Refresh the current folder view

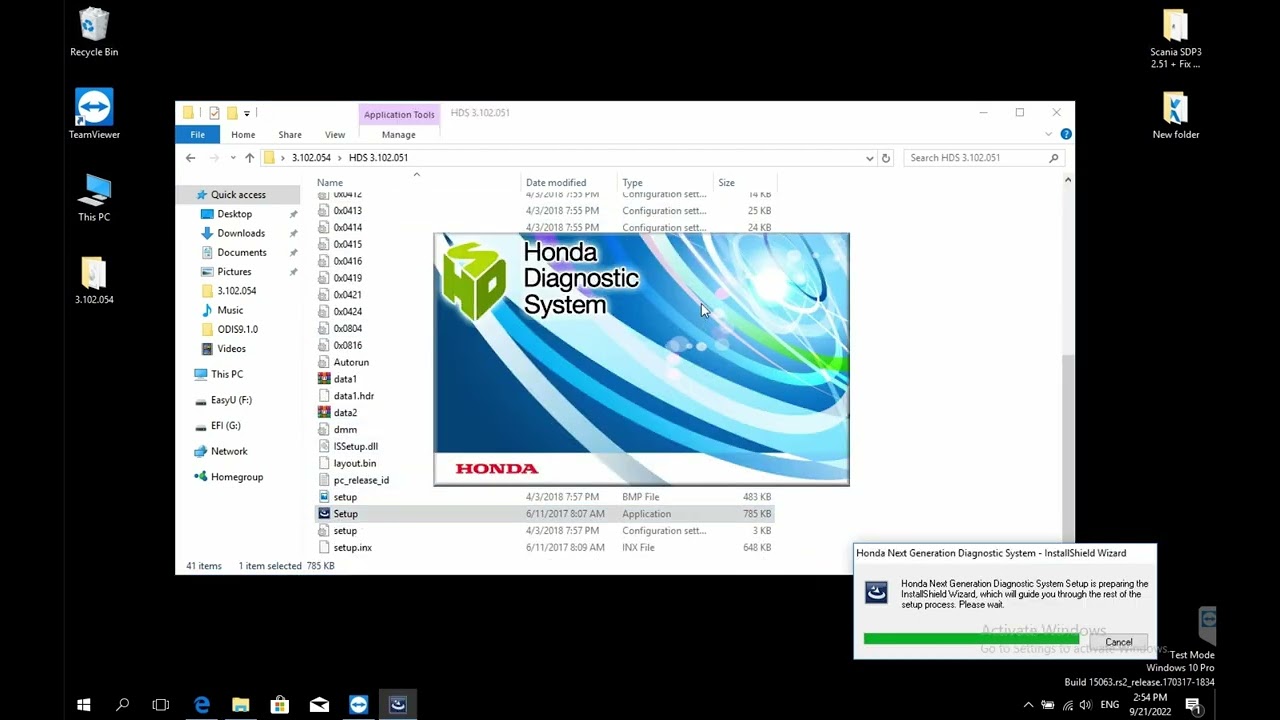(885, 158)
